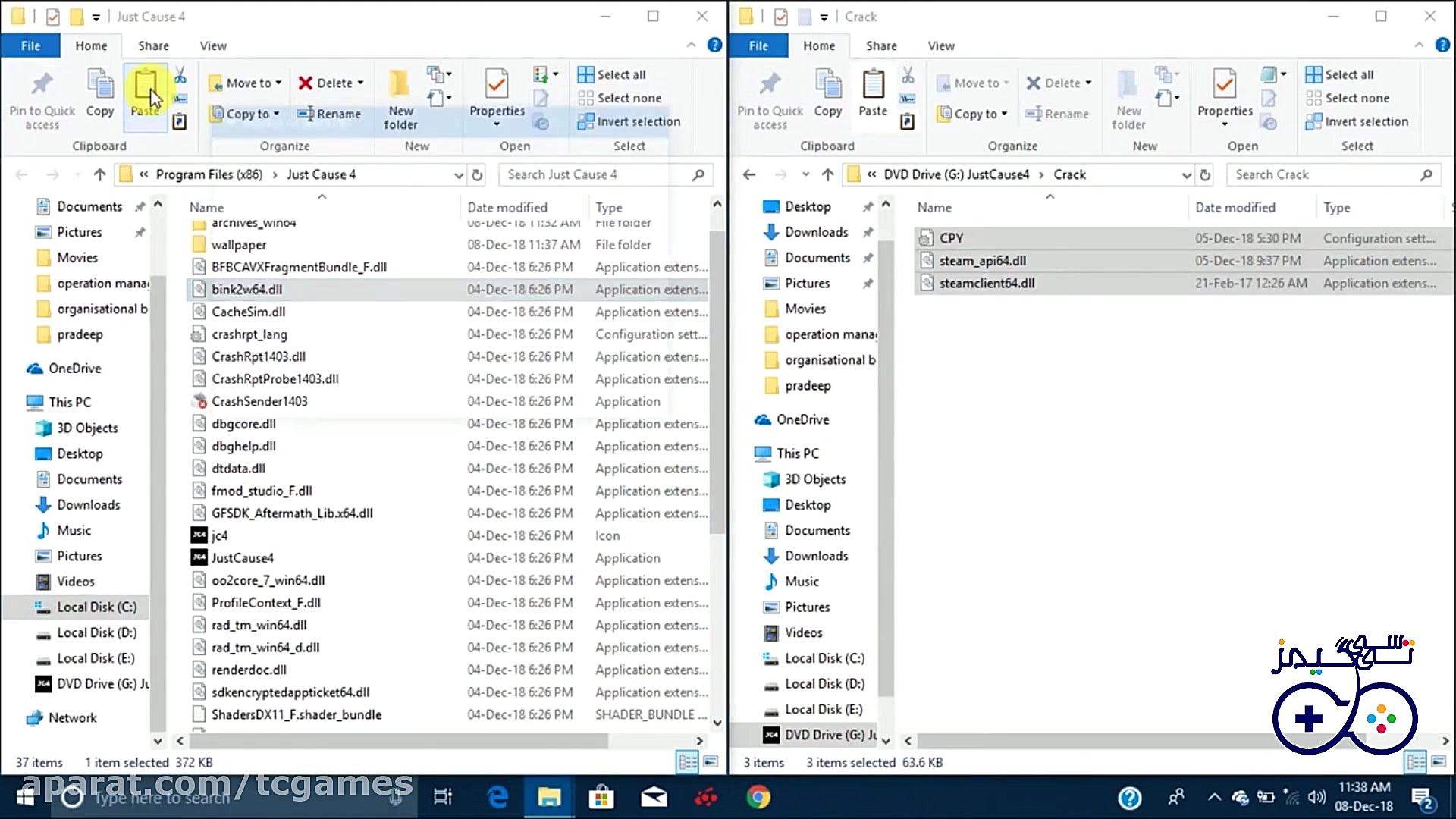Switch left window to large icons view
The image size is (1456, 819).
pyautogui.click(x=711, y=761)
